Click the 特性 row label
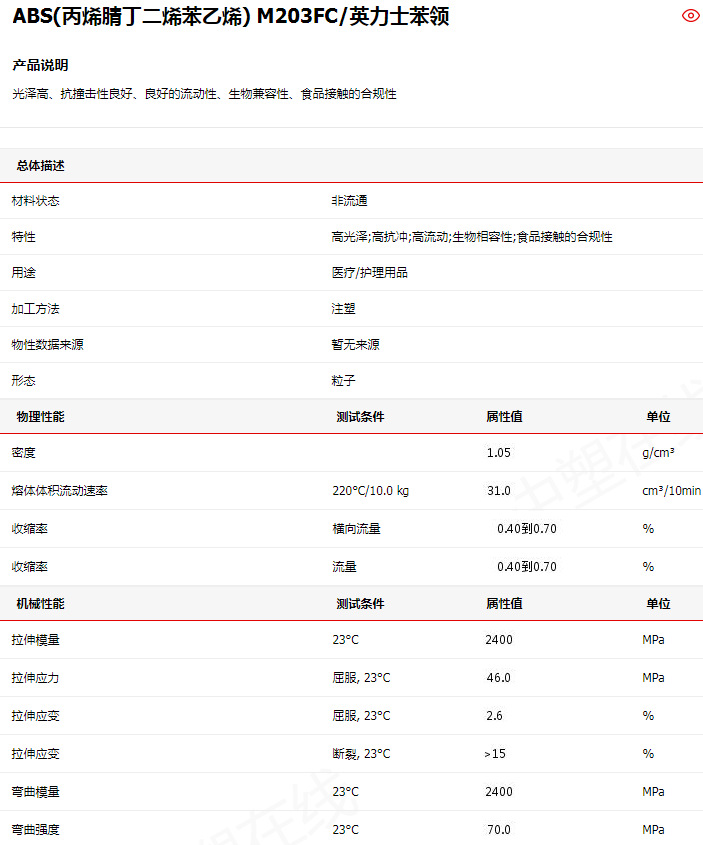Screen dimensions: 703x845 pos(24,237)
